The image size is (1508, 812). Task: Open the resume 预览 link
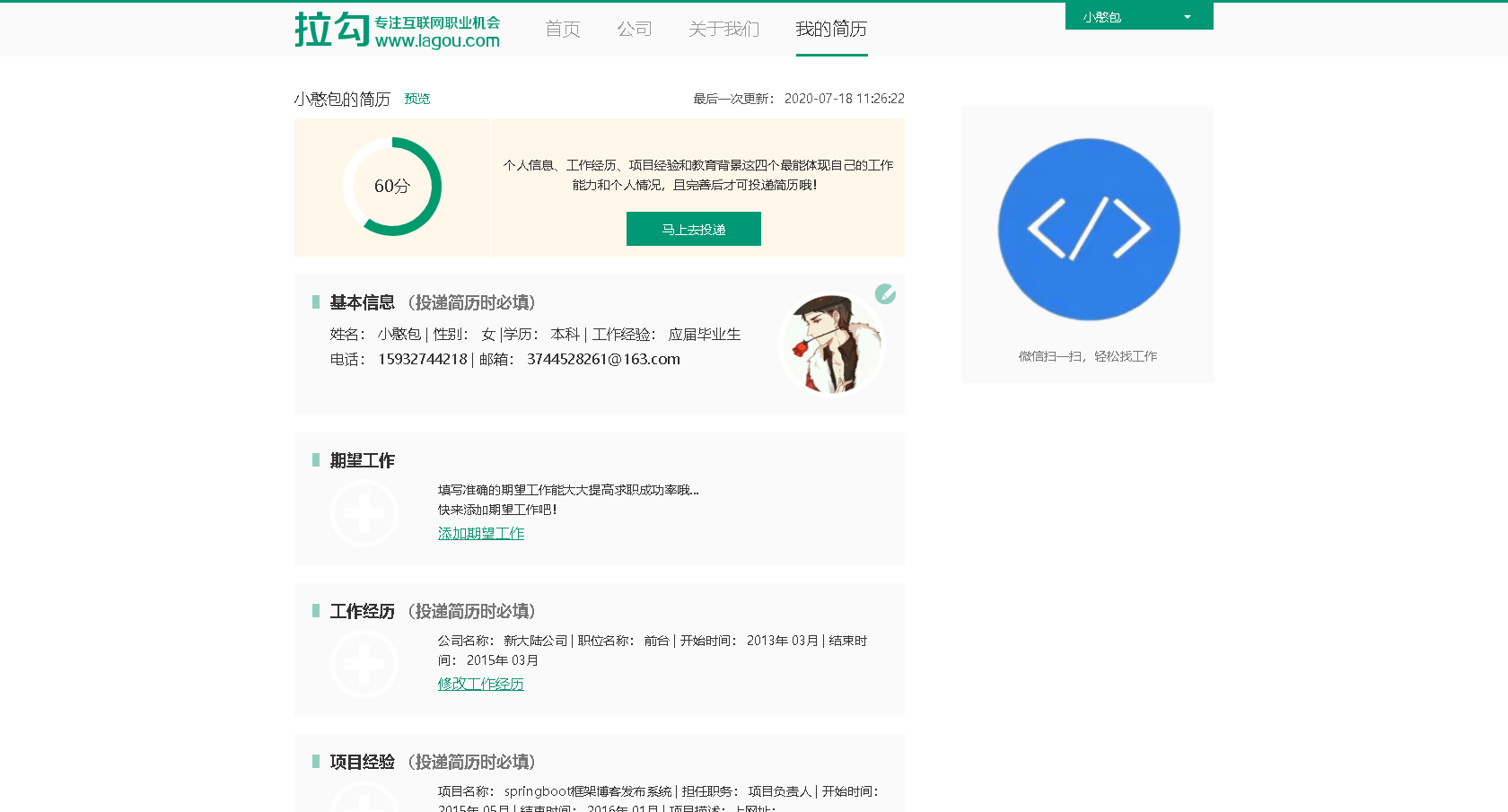click(416, 99)
